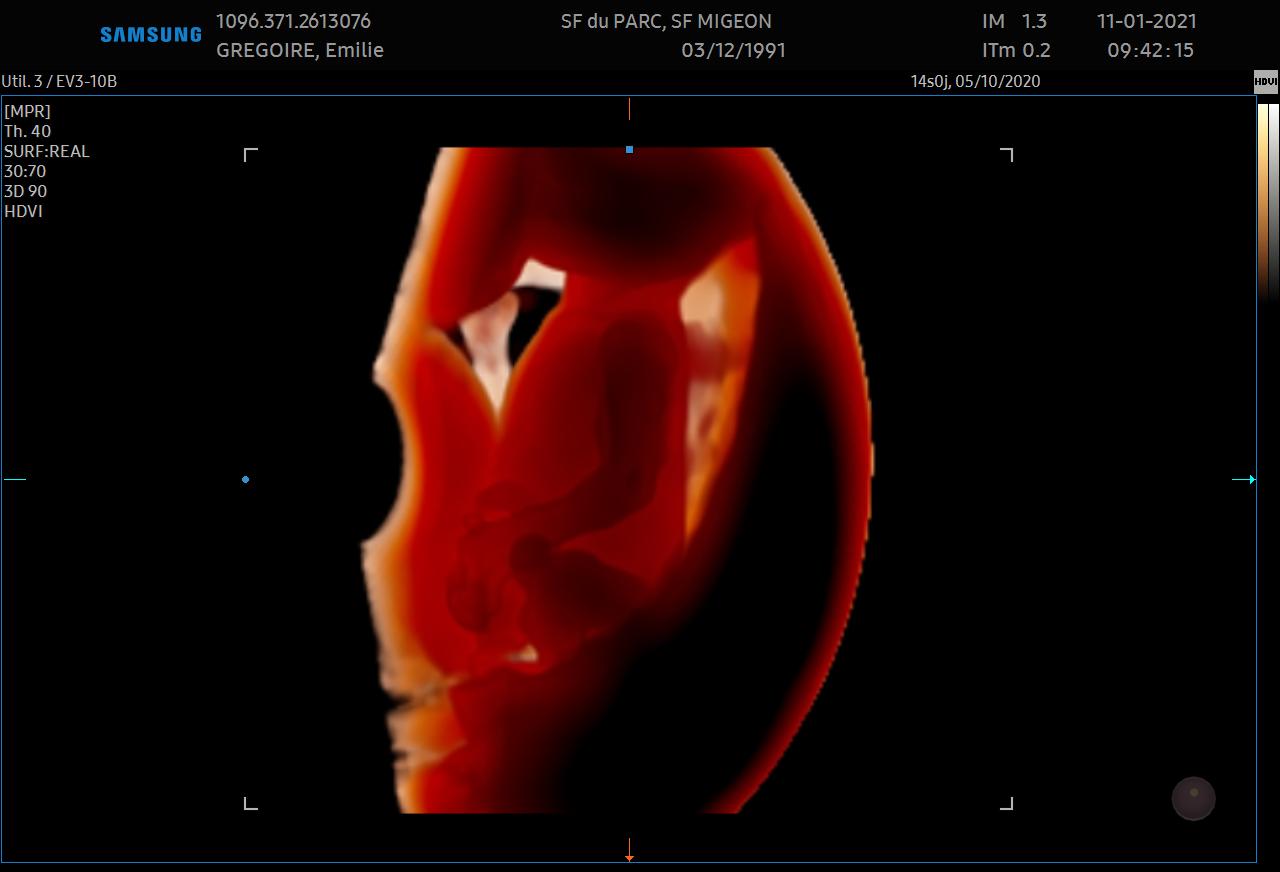Screen dimensions: 1280x872
Task: Click the Th. 40 threshold parameter
Action: pyautogui.click(x=28, y=131)
